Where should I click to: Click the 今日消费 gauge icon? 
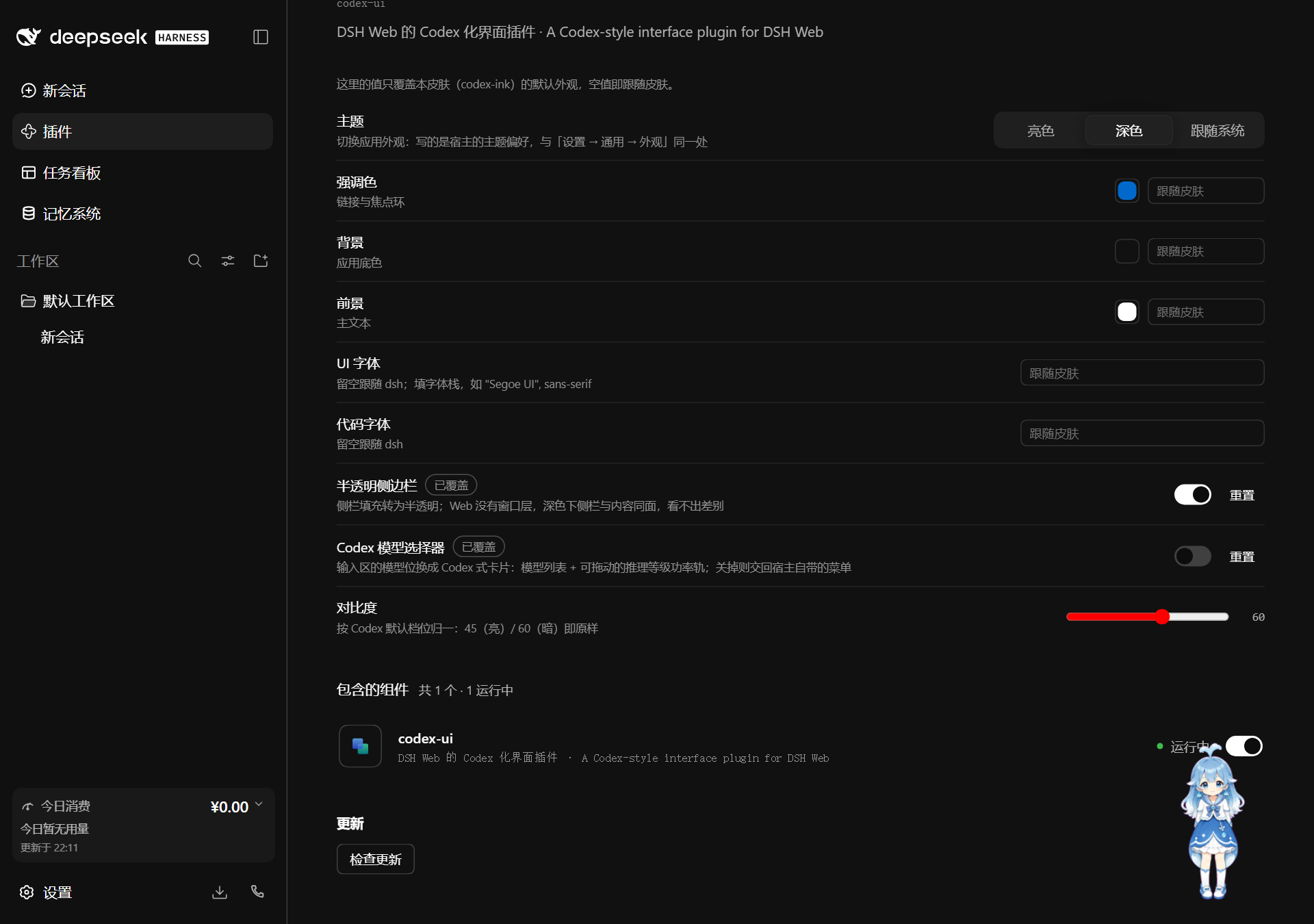tap(28, 806)
